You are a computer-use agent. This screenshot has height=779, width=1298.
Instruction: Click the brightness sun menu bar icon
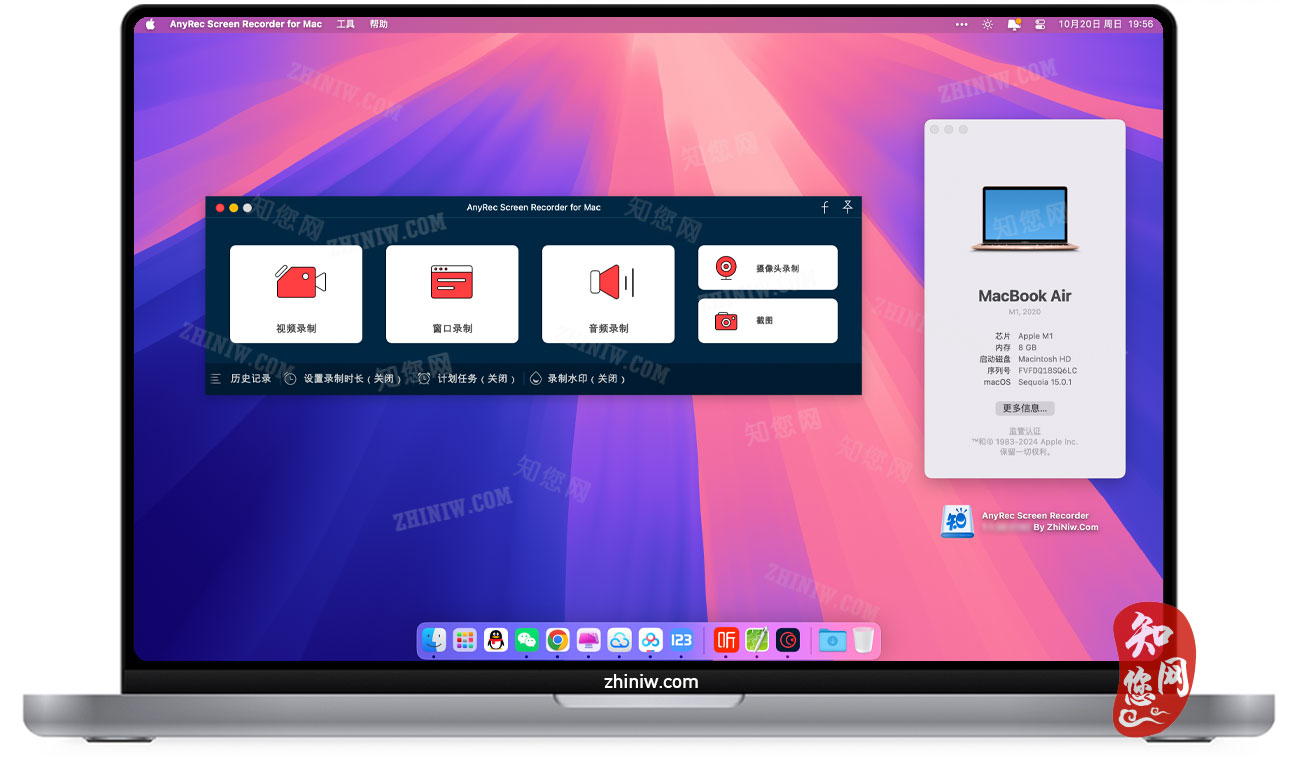988,24
